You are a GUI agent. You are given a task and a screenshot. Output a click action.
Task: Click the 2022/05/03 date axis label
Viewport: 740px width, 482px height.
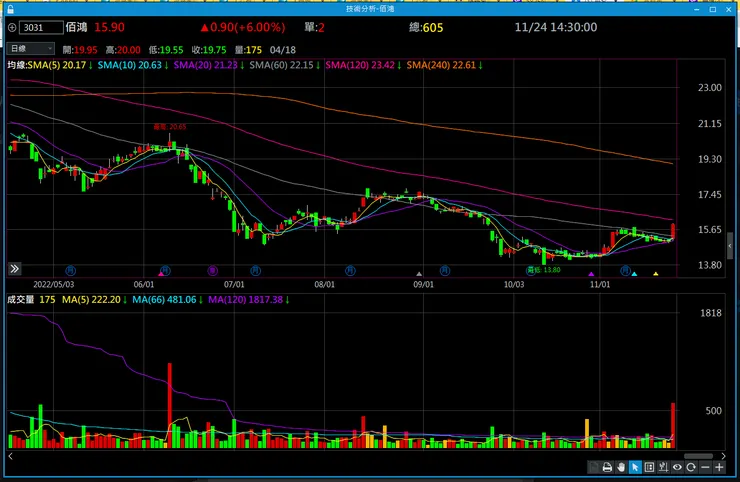[x=54, y=285]
